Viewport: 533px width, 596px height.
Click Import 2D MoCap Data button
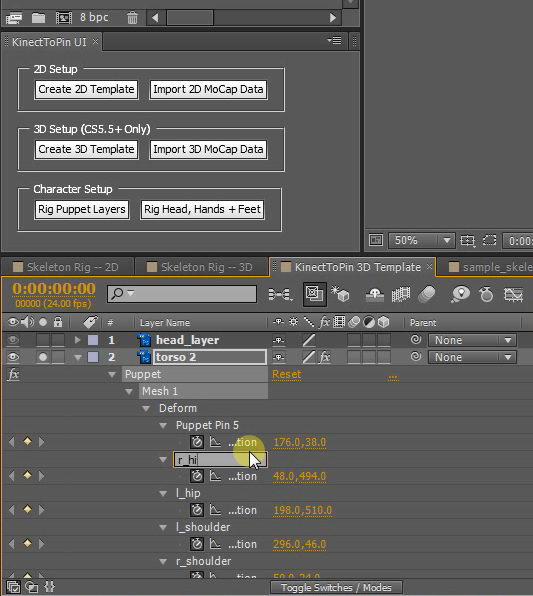click(208, 89)
